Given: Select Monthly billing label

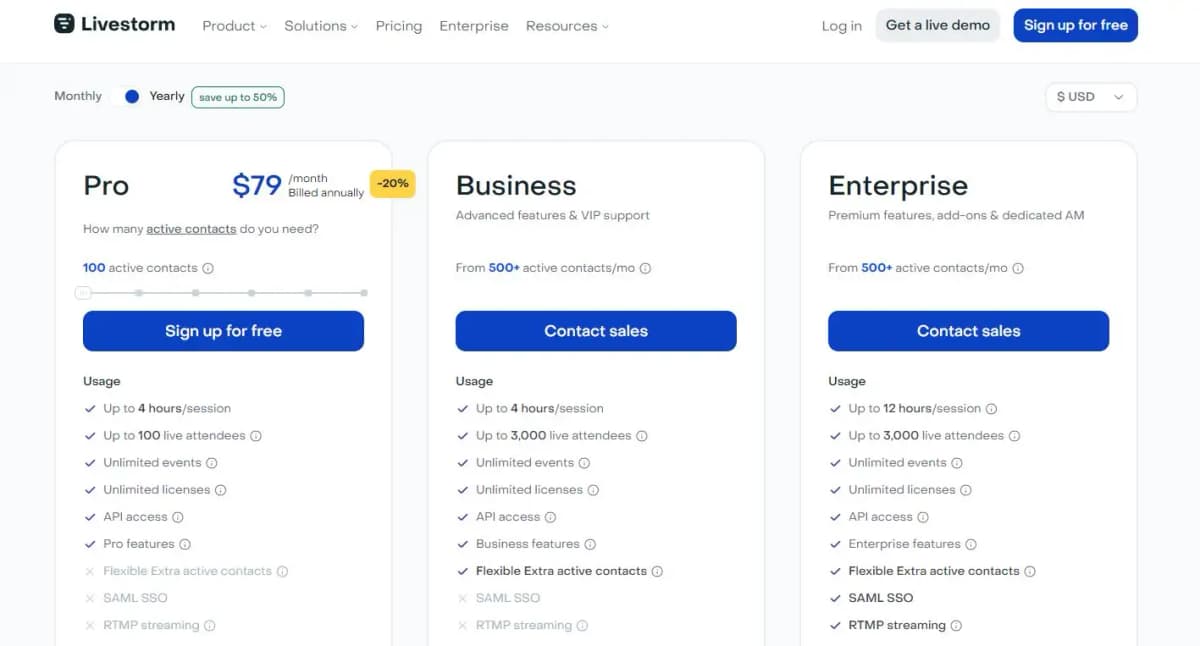Looking at the screenshot, I should [x=78, y=96].
